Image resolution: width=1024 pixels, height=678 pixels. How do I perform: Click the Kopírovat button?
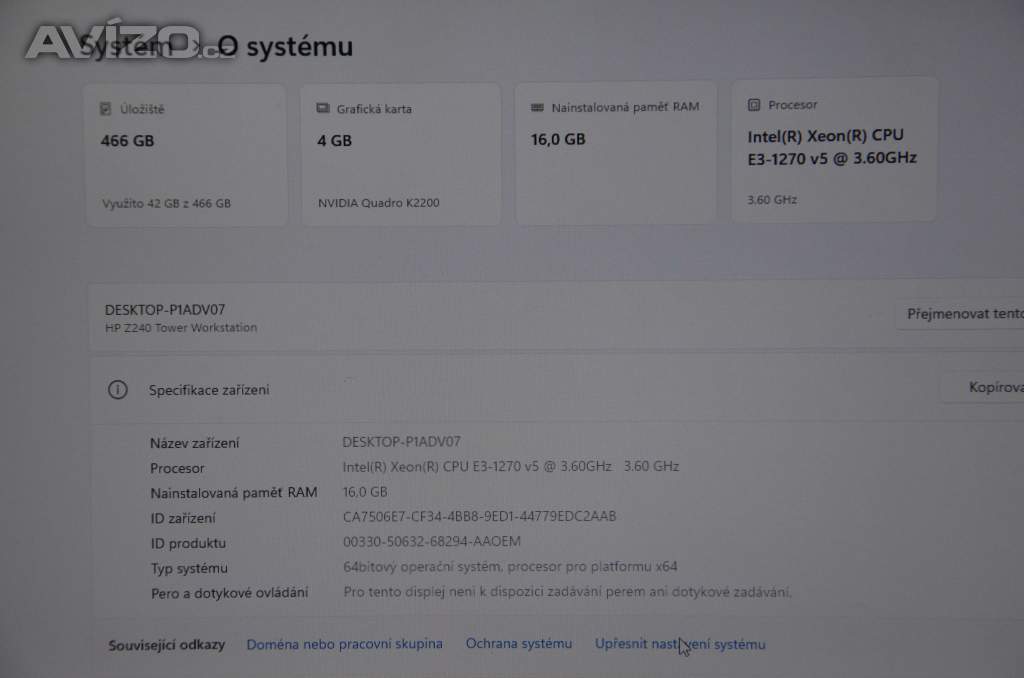click(983, 387)
